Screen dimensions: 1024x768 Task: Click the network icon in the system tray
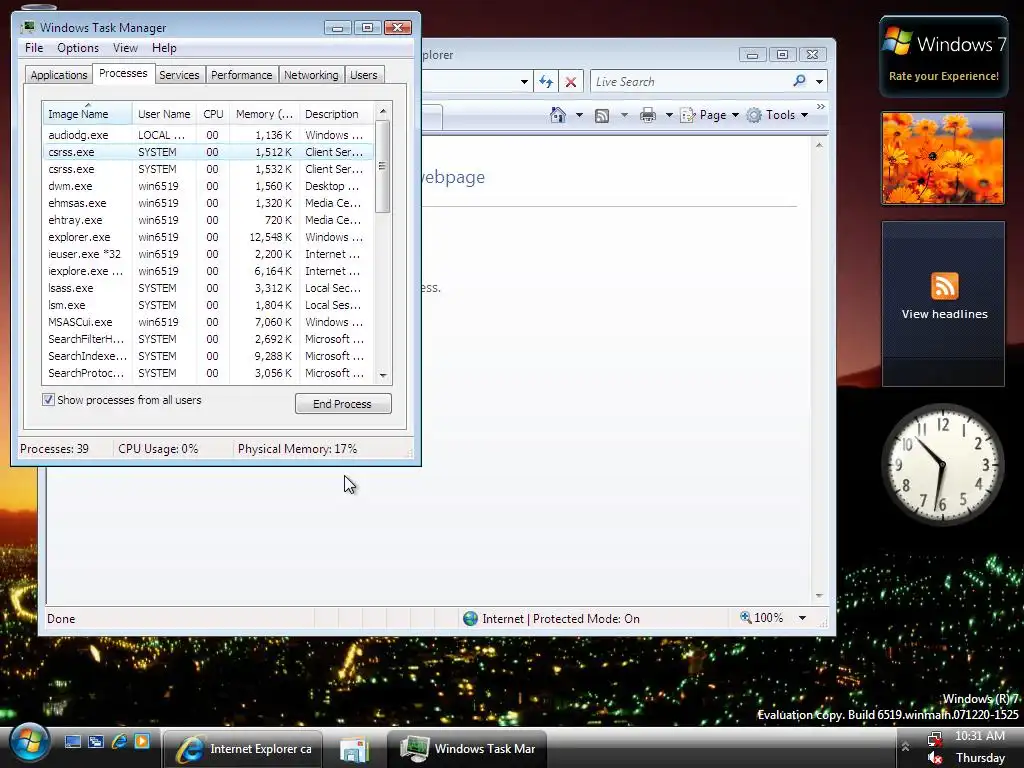click(x=935, y=739)
